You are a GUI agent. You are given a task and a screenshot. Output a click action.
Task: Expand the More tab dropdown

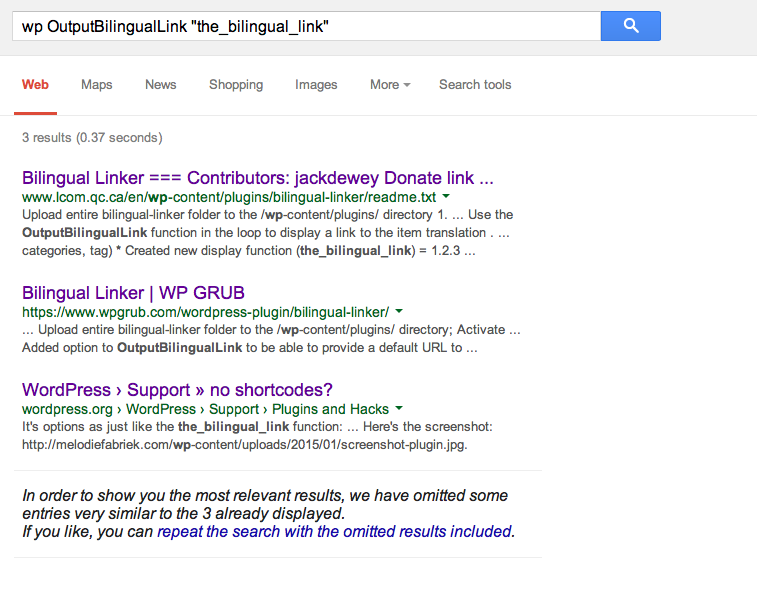click(390, 84)
